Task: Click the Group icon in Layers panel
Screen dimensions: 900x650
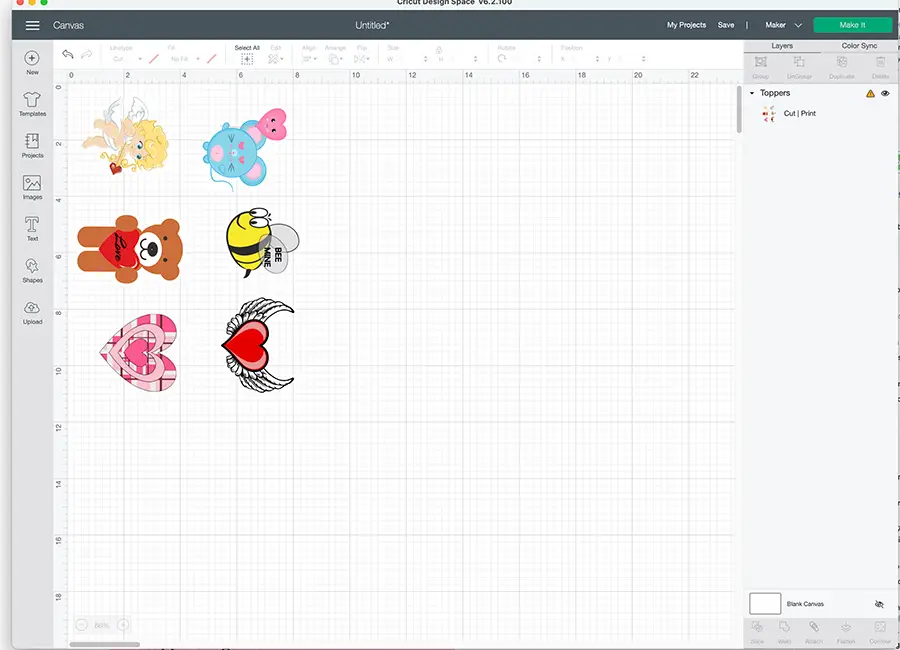Action: point(761,61)
